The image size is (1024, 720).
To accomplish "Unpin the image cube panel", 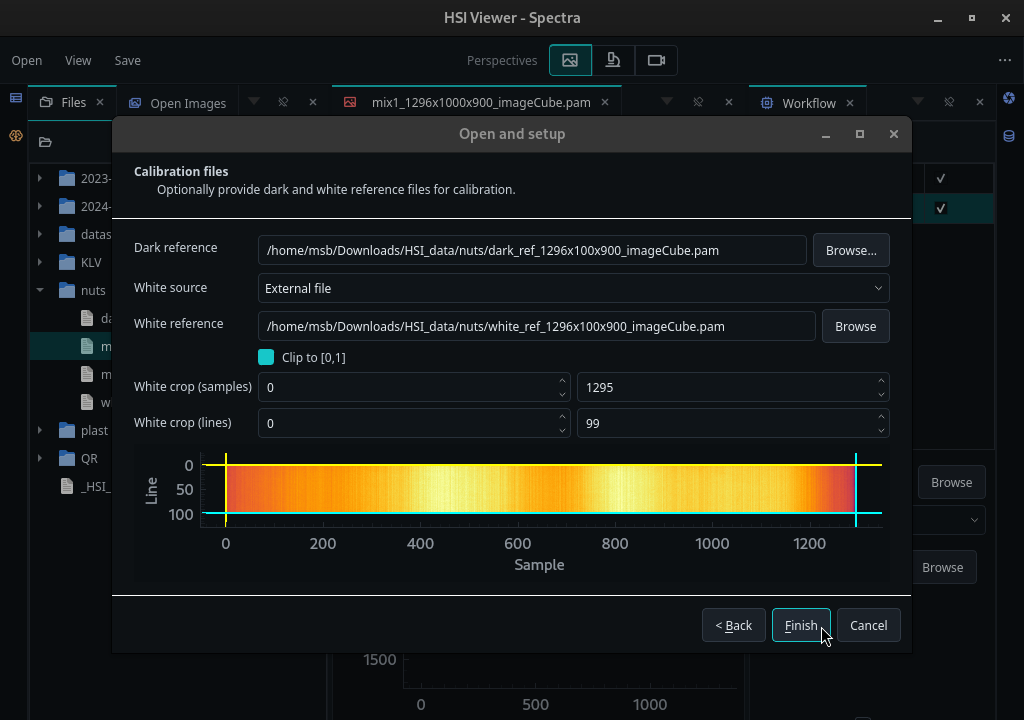I will 698,102.
